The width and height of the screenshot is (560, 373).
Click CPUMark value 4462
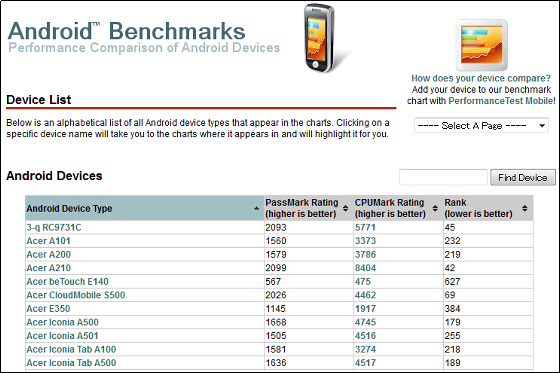coord(365,295)
